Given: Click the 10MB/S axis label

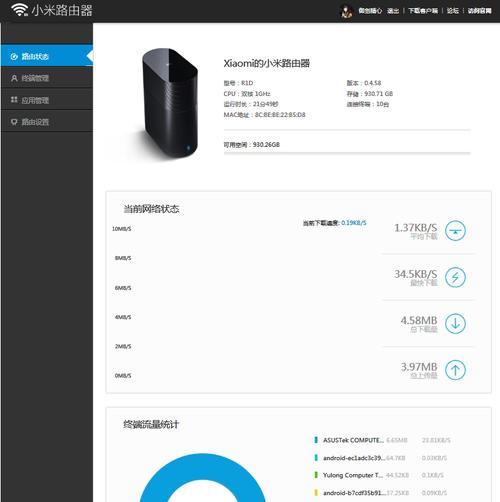Looking at the screenshot, I should (122, 229).
